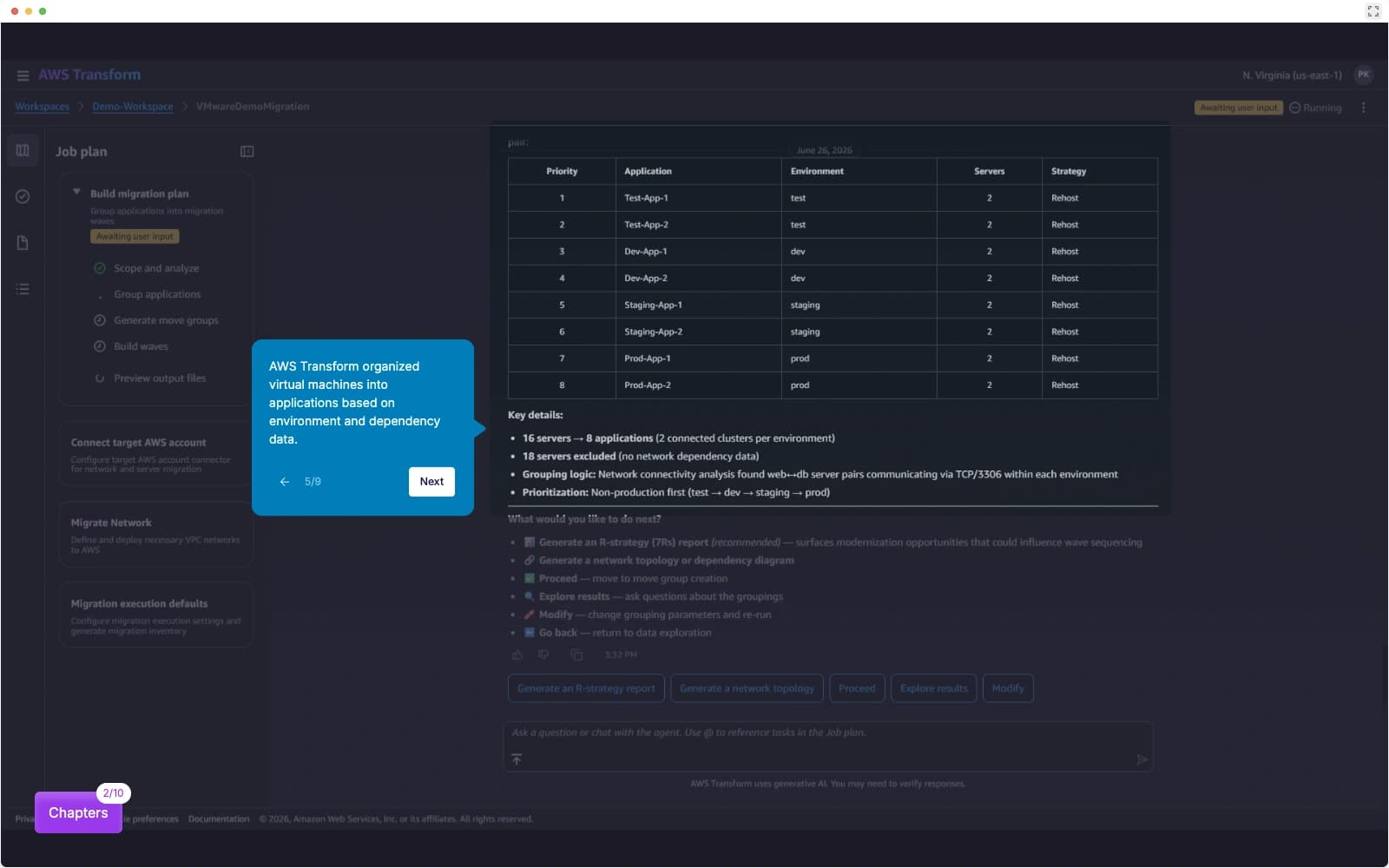Viewport: 1389px width, 868px height.
Task: Go back to previous tour step
Action: (x=285, y=482)
